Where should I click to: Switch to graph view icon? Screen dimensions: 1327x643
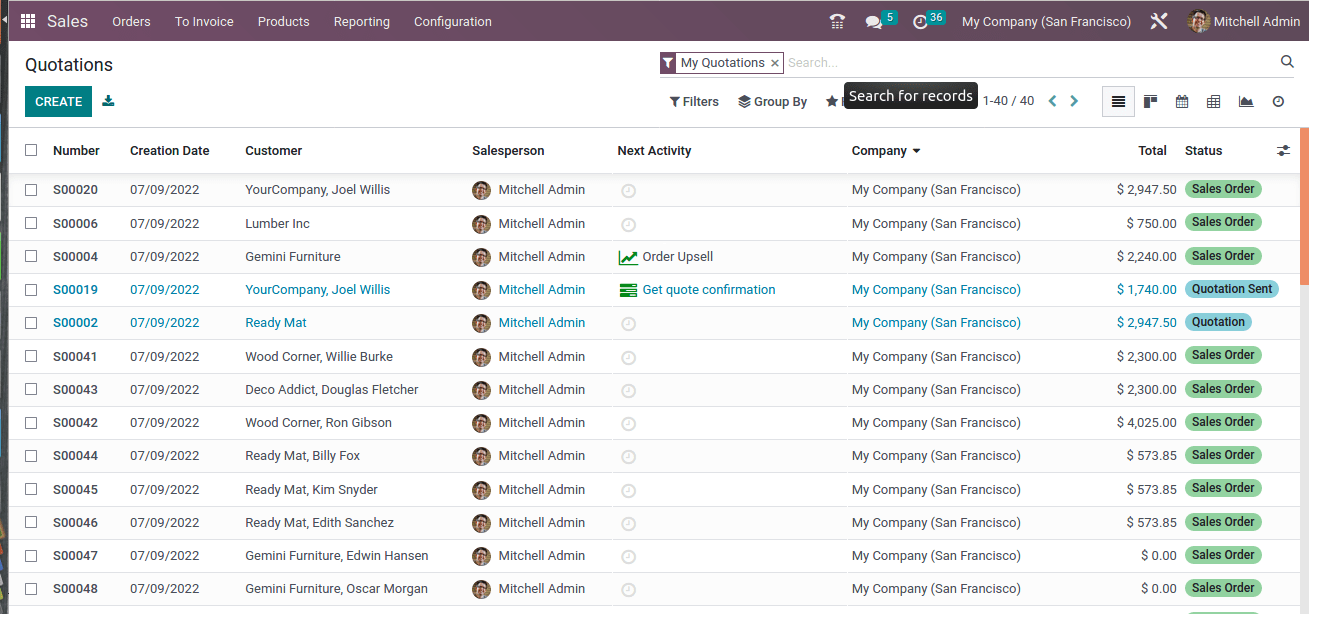click(x=1245, y=101)
